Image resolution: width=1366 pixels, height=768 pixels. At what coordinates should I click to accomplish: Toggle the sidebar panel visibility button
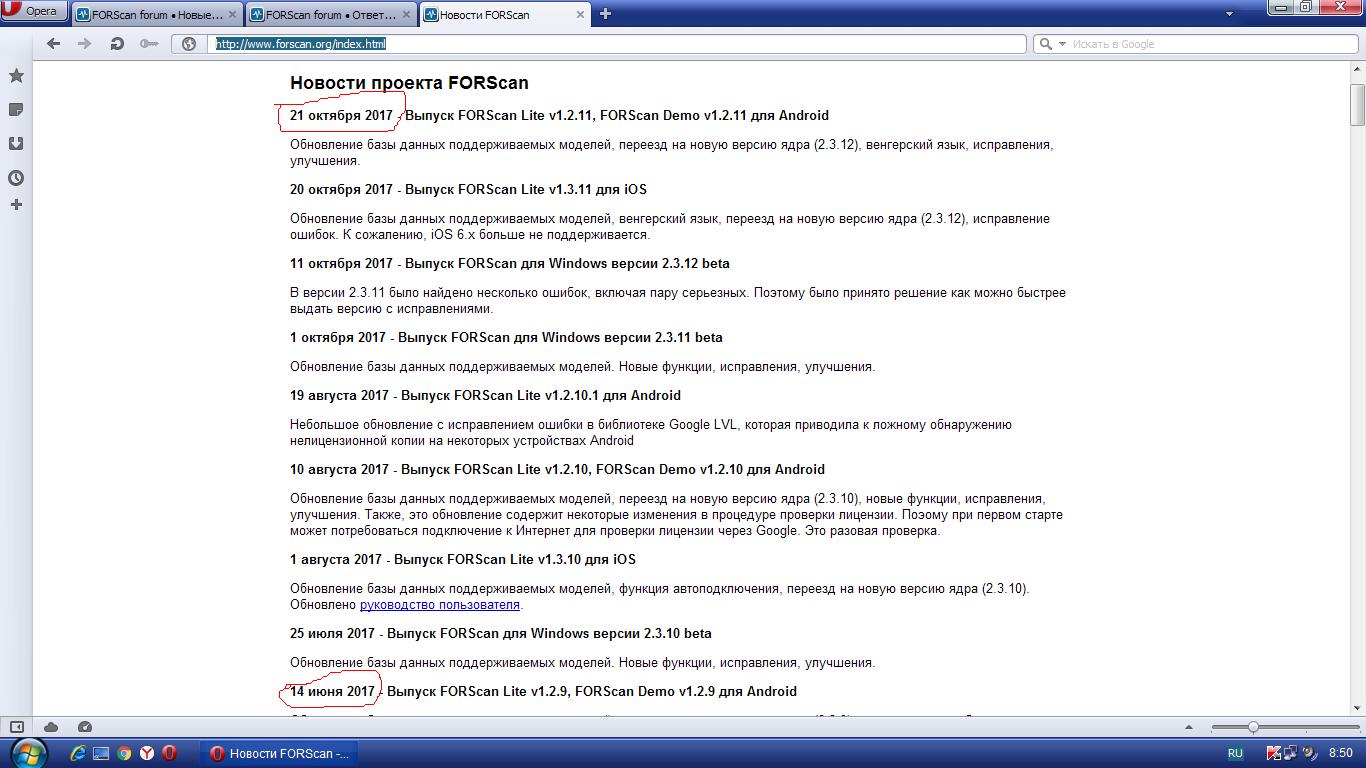click(x=17, y=727)
